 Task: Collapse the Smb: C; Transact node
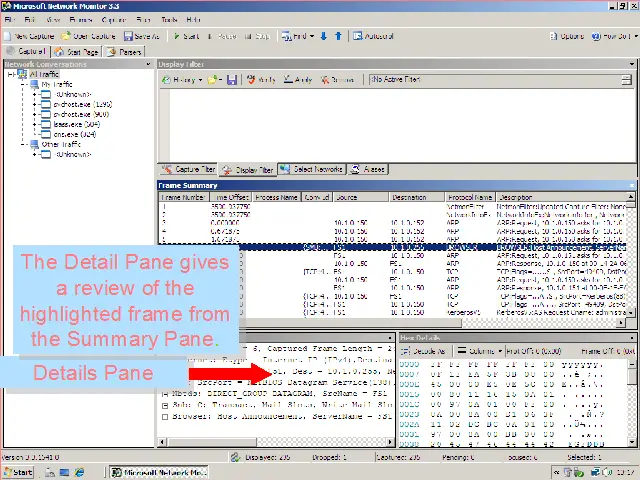(165, 405)
